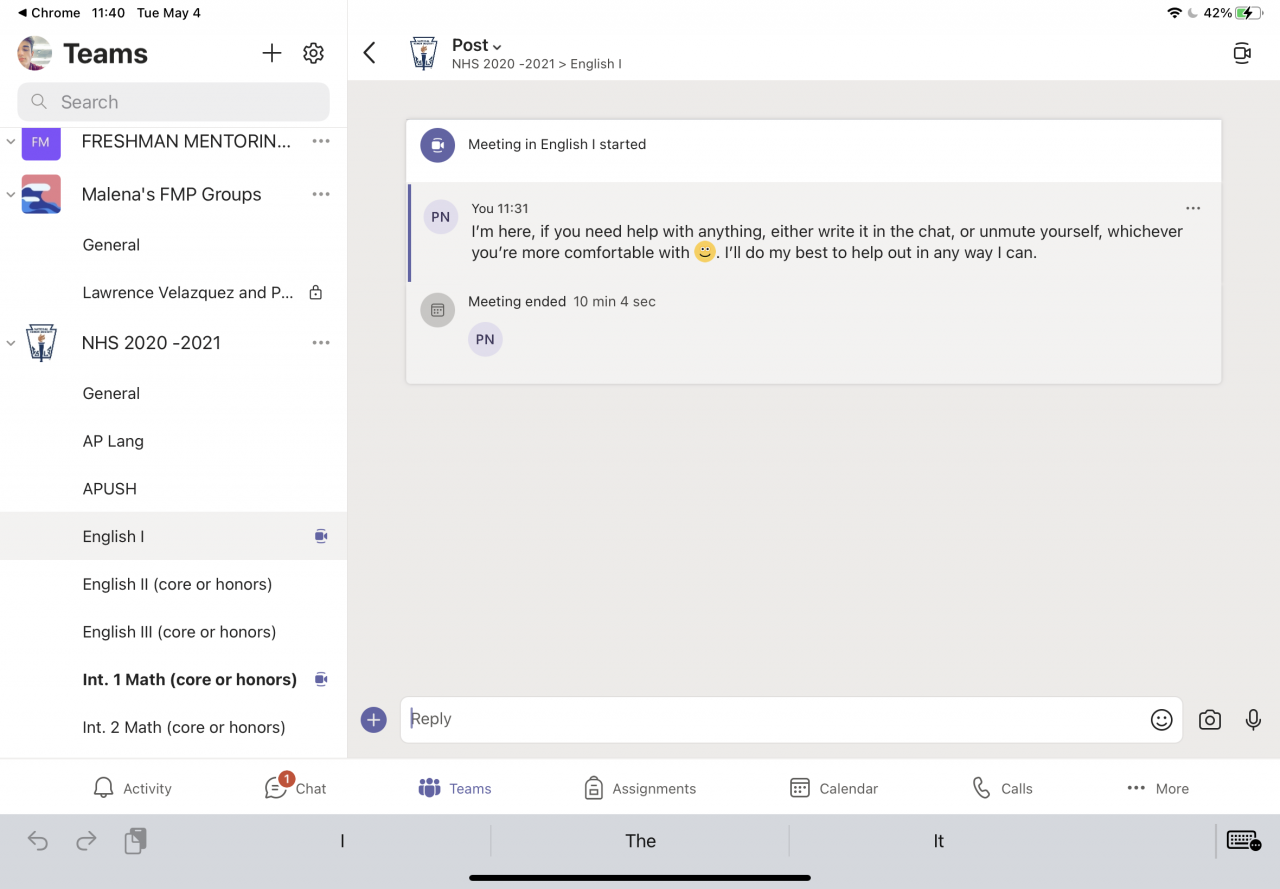Image resolution: width=1280 pixels, height=889 pixels.
Task: Switch to the Chat tab
Action: [295, 787]
